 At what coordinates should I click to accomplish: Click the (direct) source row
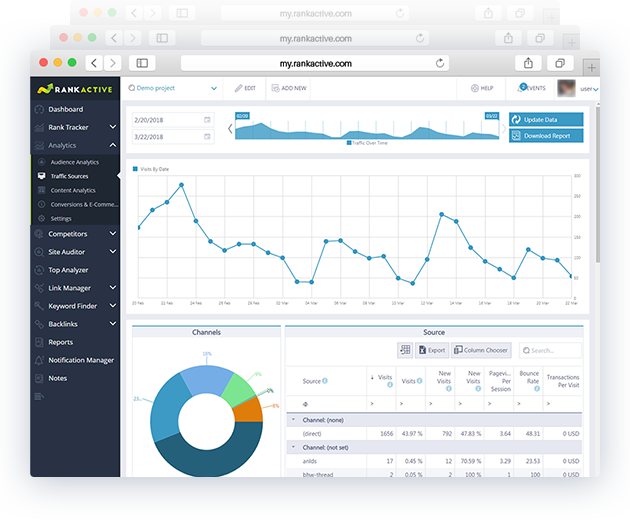point(434,434)
